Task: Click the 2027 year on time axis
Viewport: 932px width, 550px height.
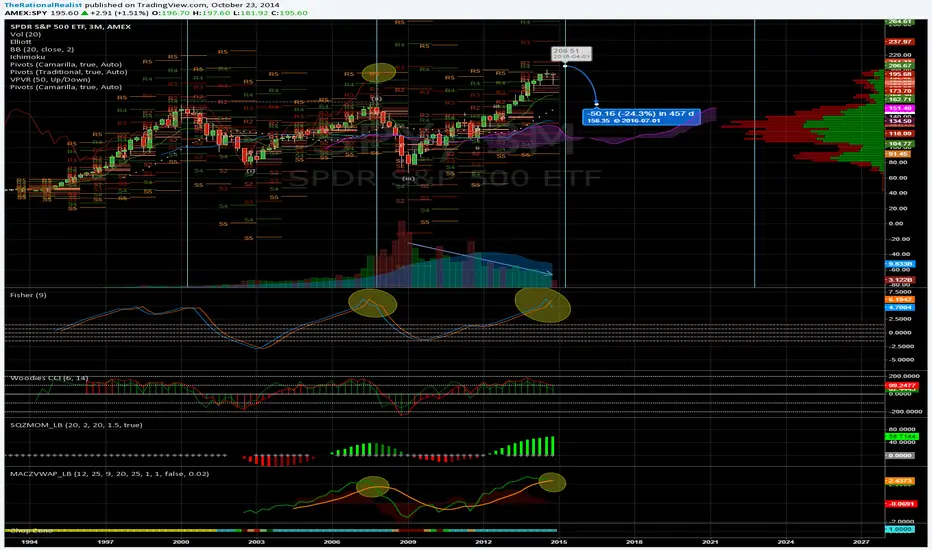Action: click(861, 542)
